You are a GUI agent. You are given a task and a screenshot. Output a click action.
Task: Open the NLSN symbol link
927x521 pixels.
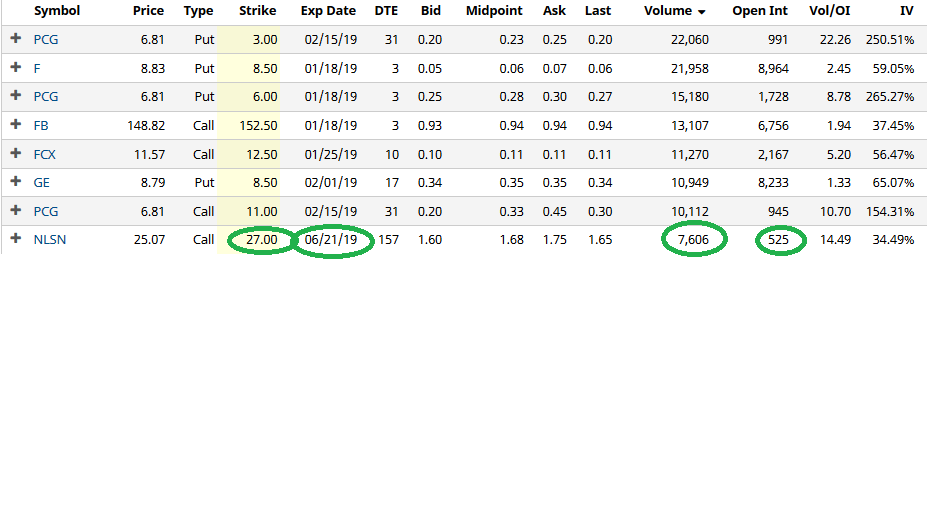[x=50, y=240]
